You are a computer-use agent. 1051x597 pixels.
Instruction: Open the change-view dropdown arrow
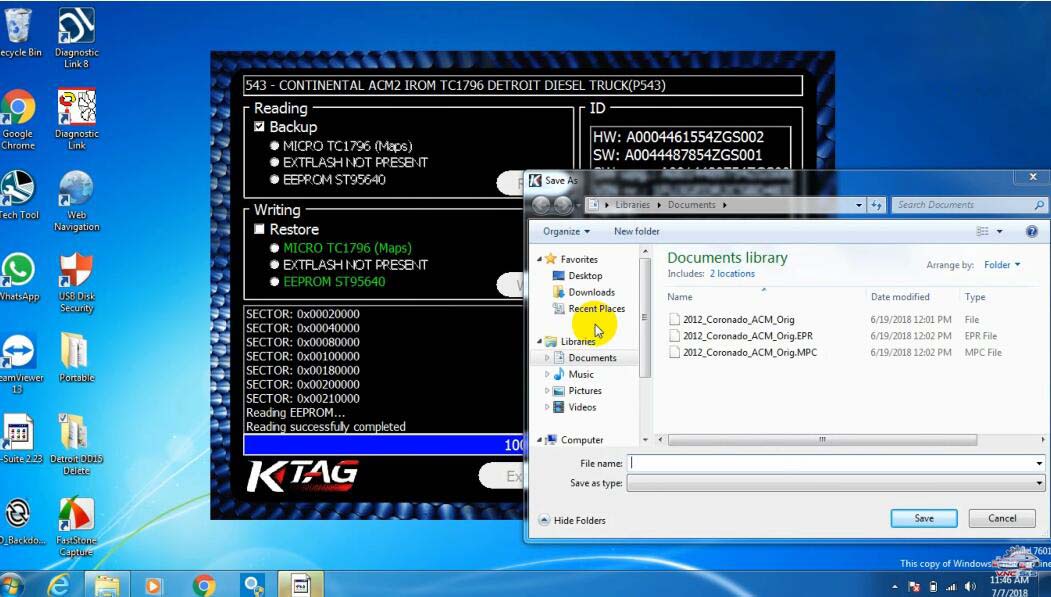999,231
